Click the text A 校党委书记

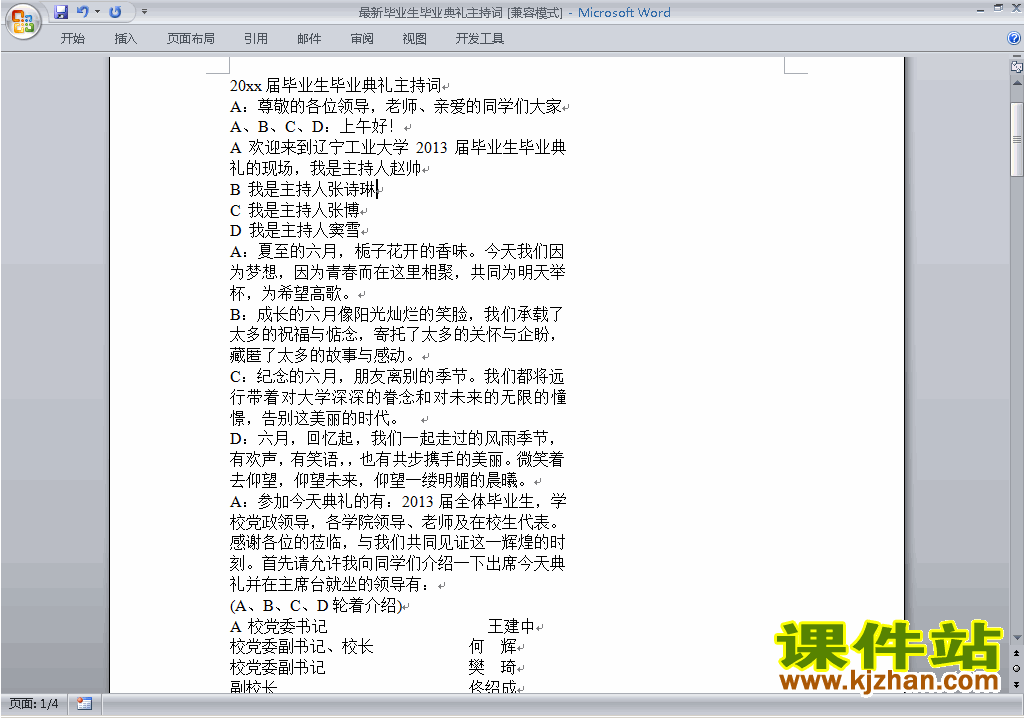click(x=278, y=627)
